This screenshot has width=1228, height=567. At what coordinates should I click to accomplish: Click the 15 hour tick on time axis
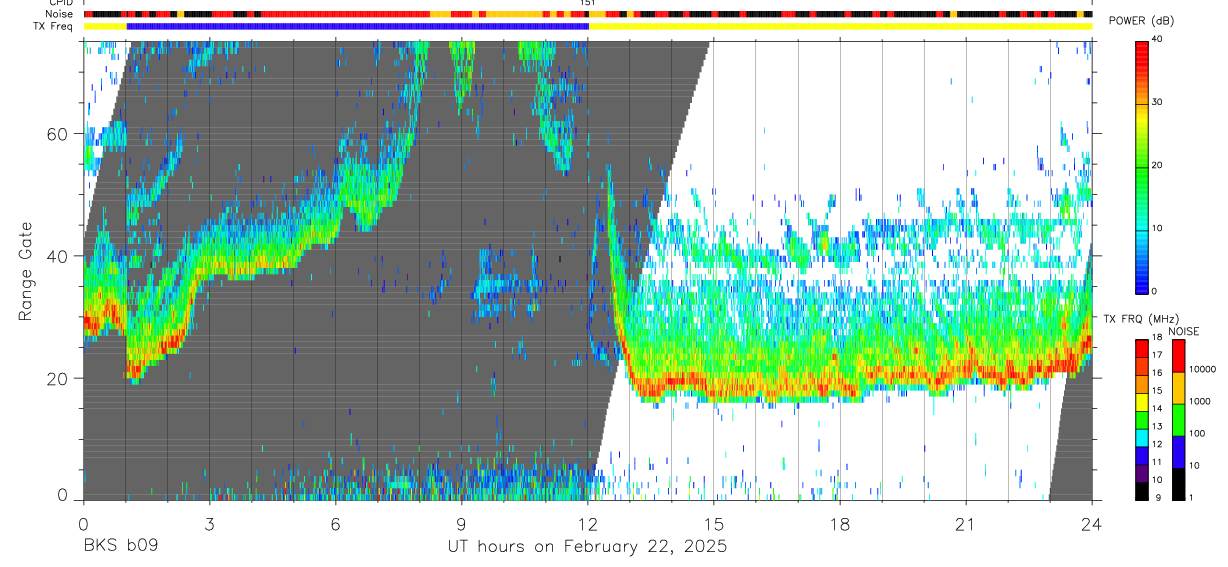714,523
